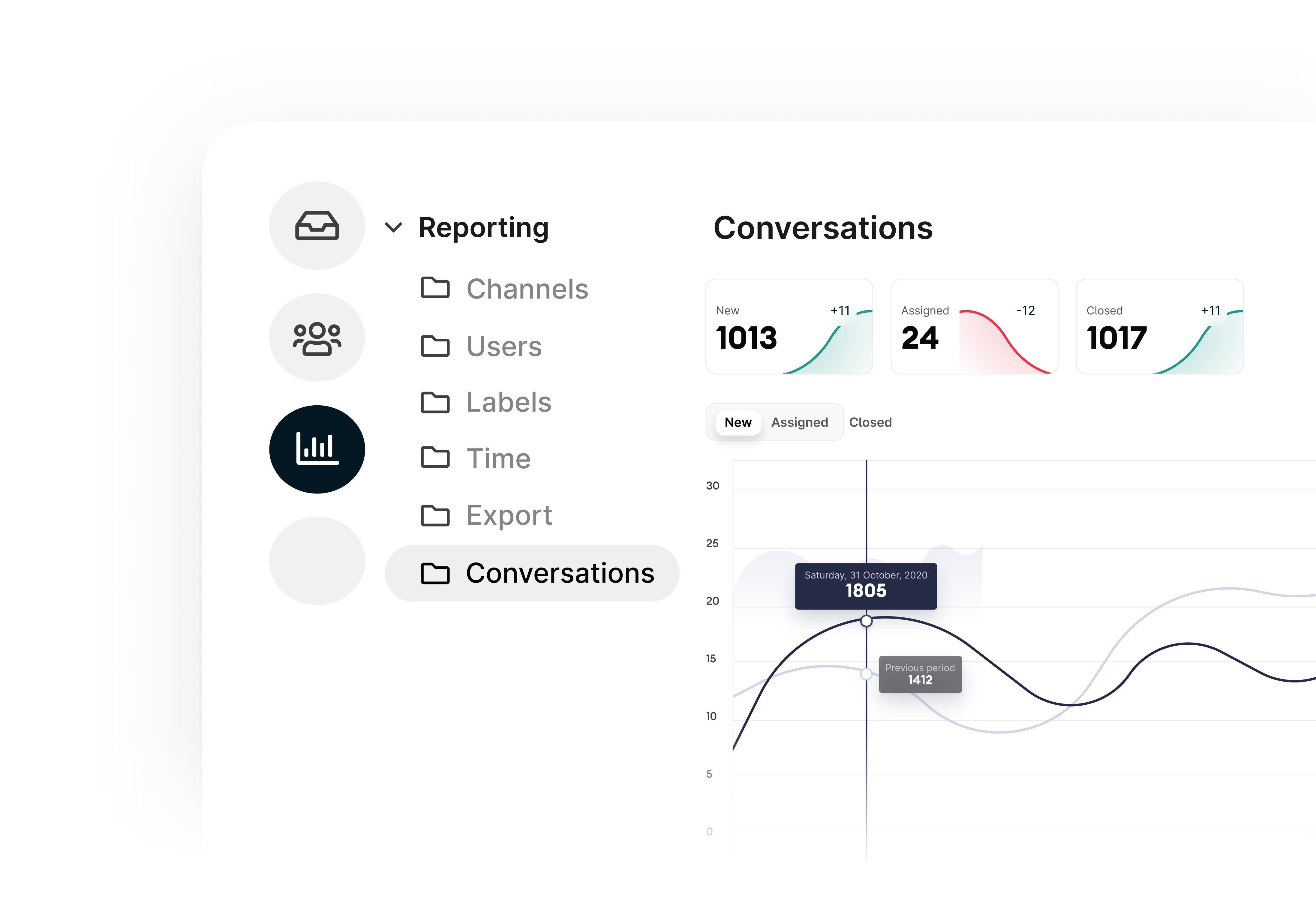Open the Time report menu item
The image size is (1316, 900).
[x=498, y=458]
